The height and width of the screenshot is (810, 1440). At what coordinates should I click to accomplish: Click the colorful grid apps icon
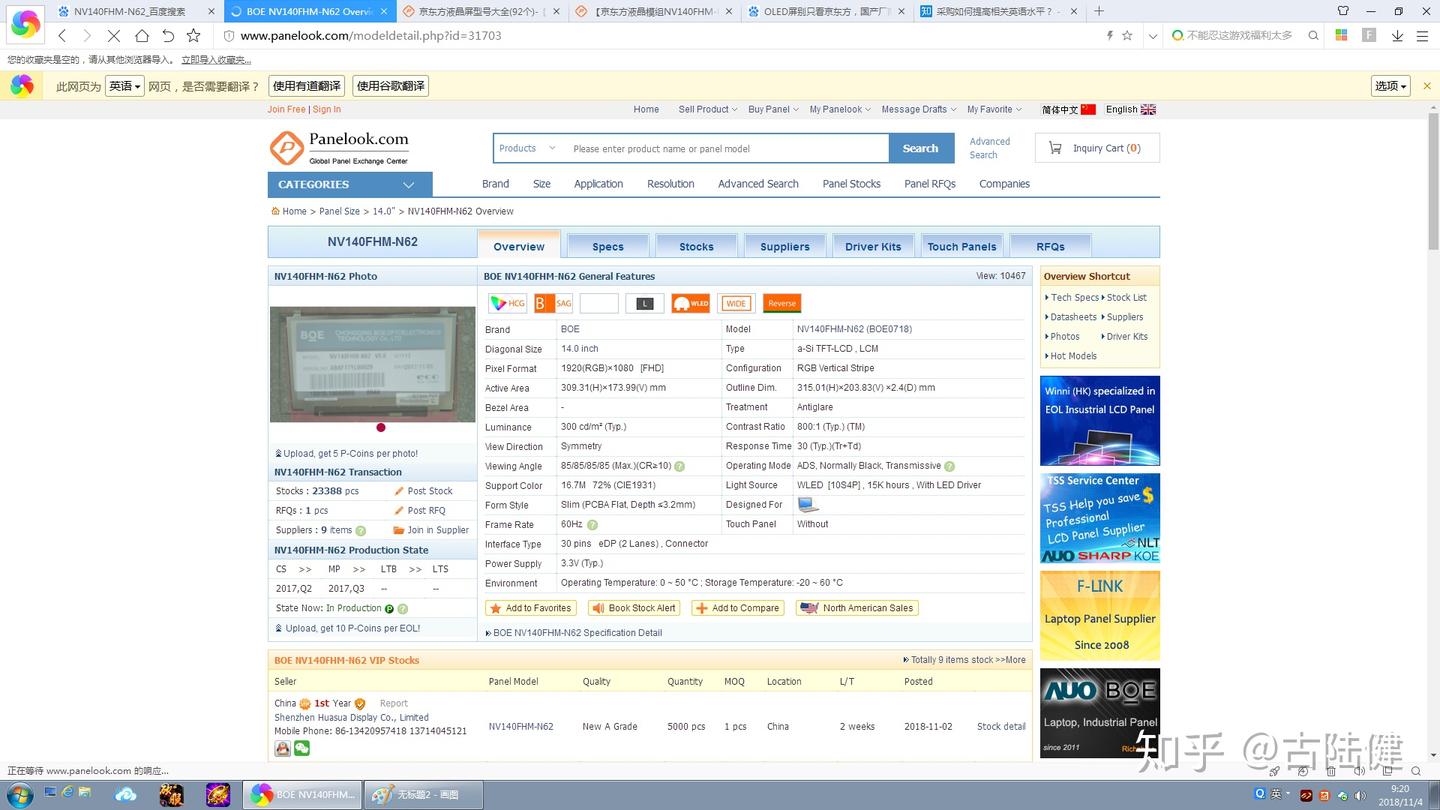pos(1342,35)
